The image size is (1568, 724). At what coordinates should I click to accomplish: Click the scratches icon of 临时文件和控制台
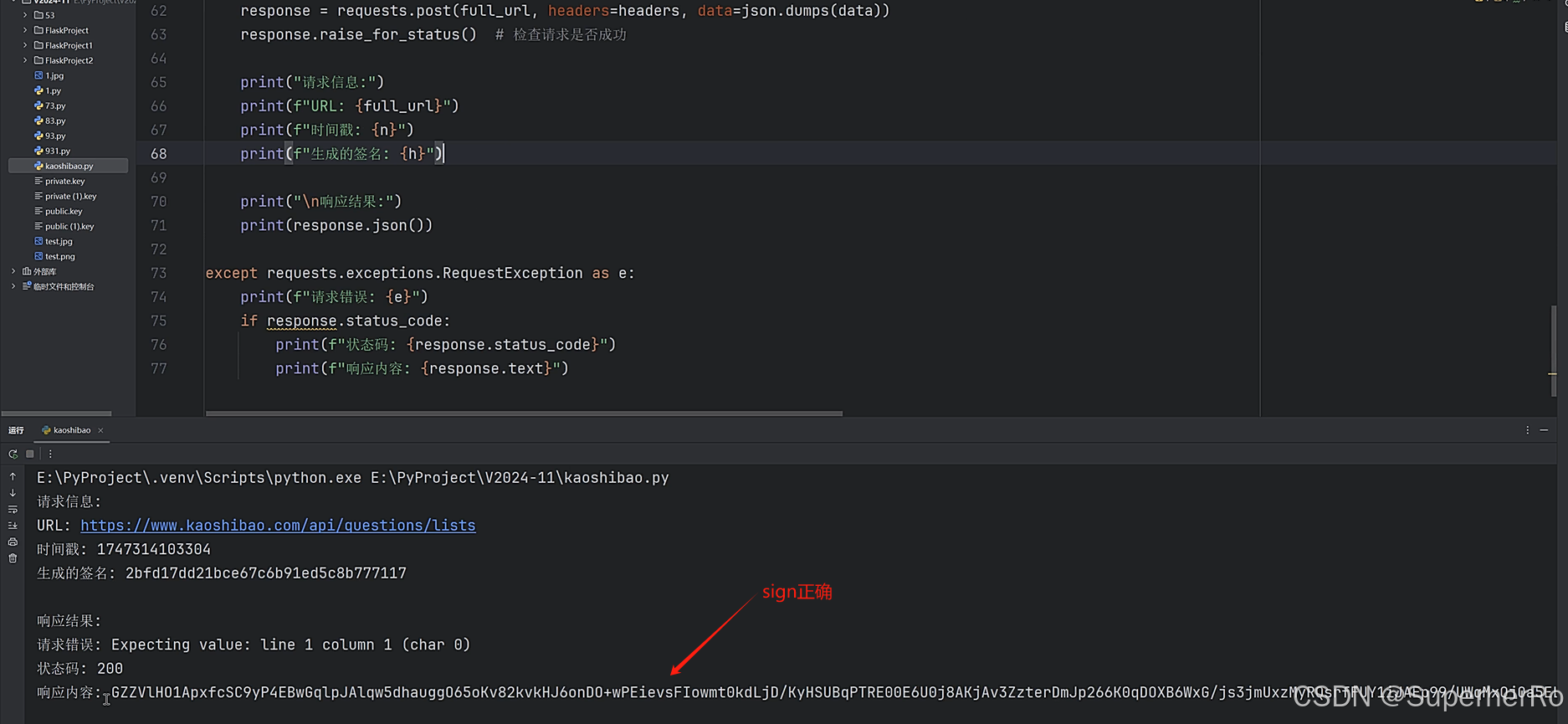(27, 286)
